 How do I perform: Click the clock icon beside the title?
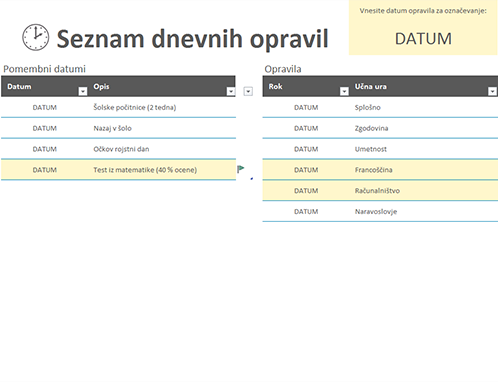pos(36,37)
